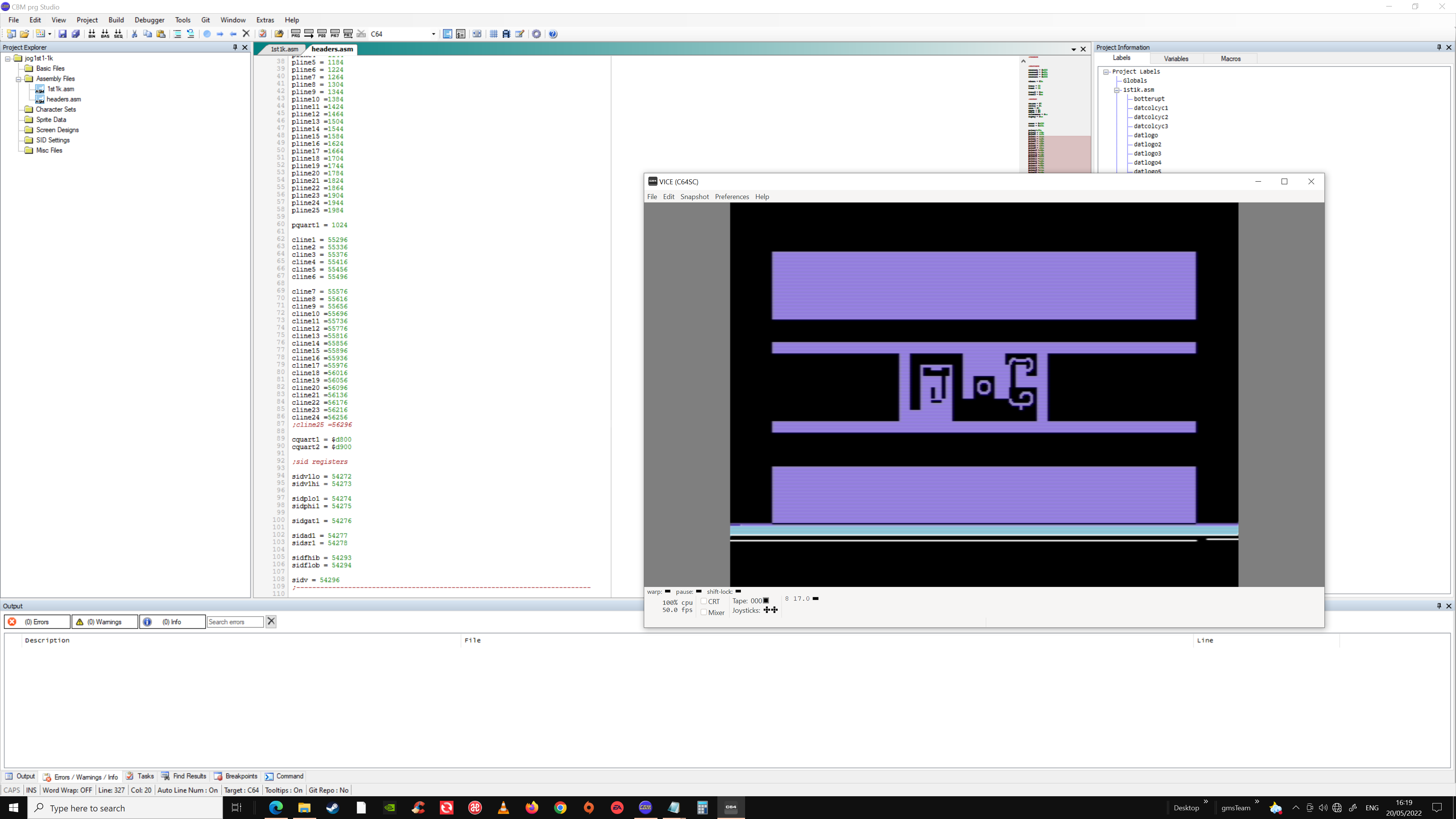Click the settings gear toolbar icon

(537, 34)
